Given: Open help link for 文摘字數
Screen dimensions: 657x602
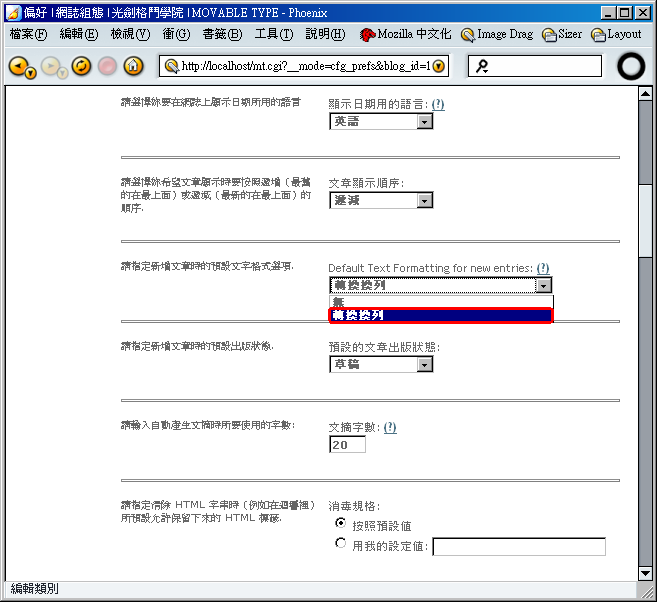Looking at the screenshot, I should (x=390, y=427).
